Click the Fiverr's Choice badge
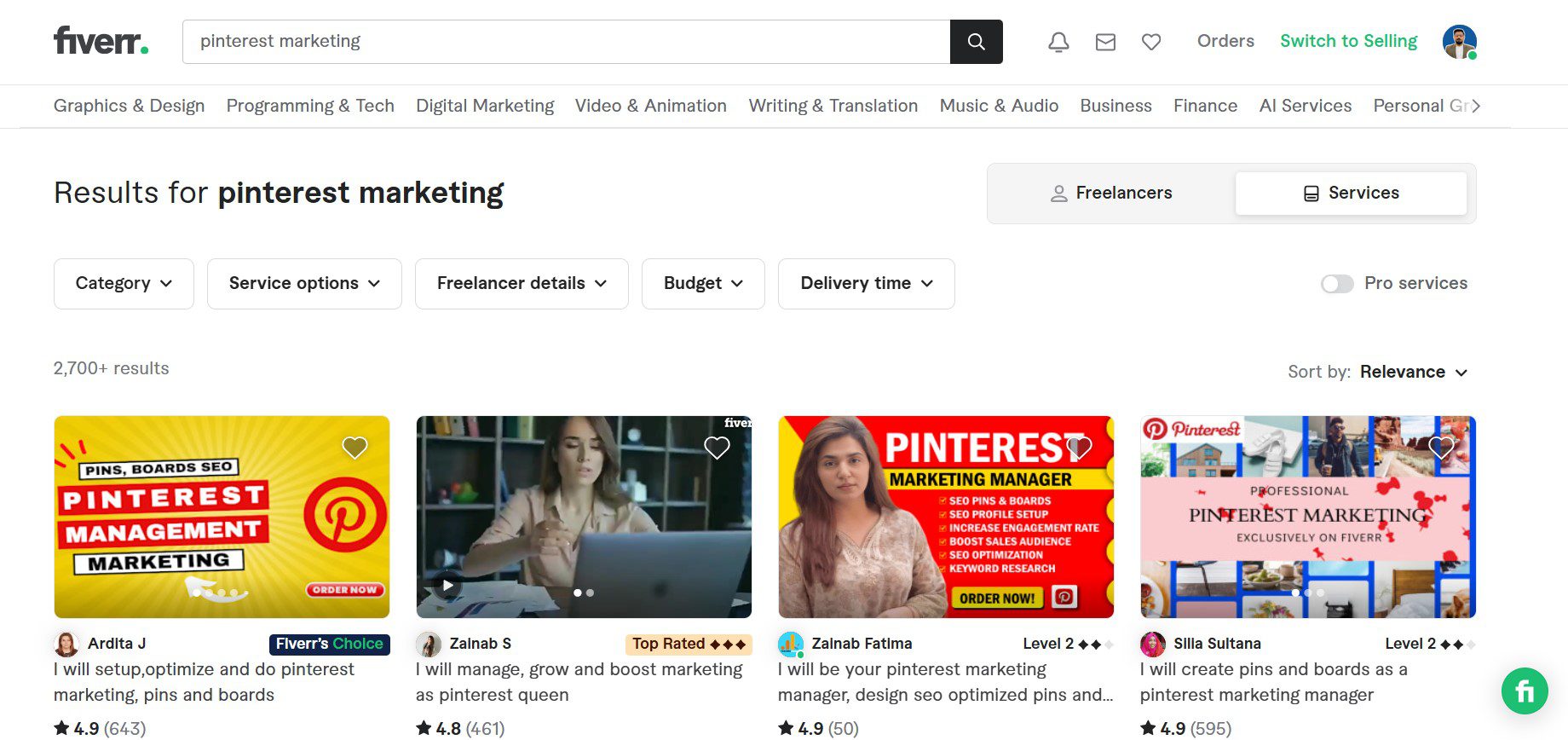The image size is (1568, 740). point(329,644)
